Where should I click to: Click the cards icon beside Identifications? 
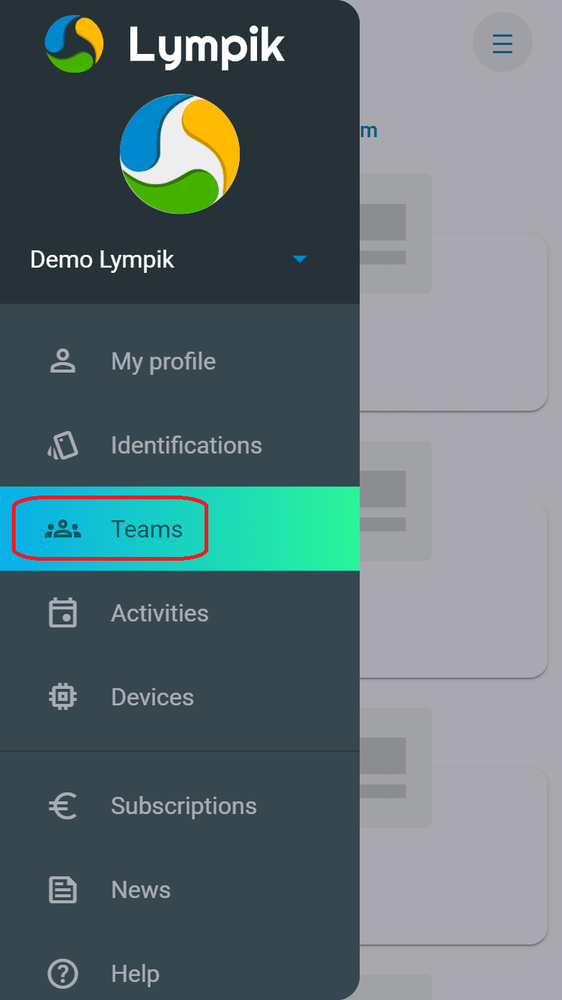tap(63, 445)
